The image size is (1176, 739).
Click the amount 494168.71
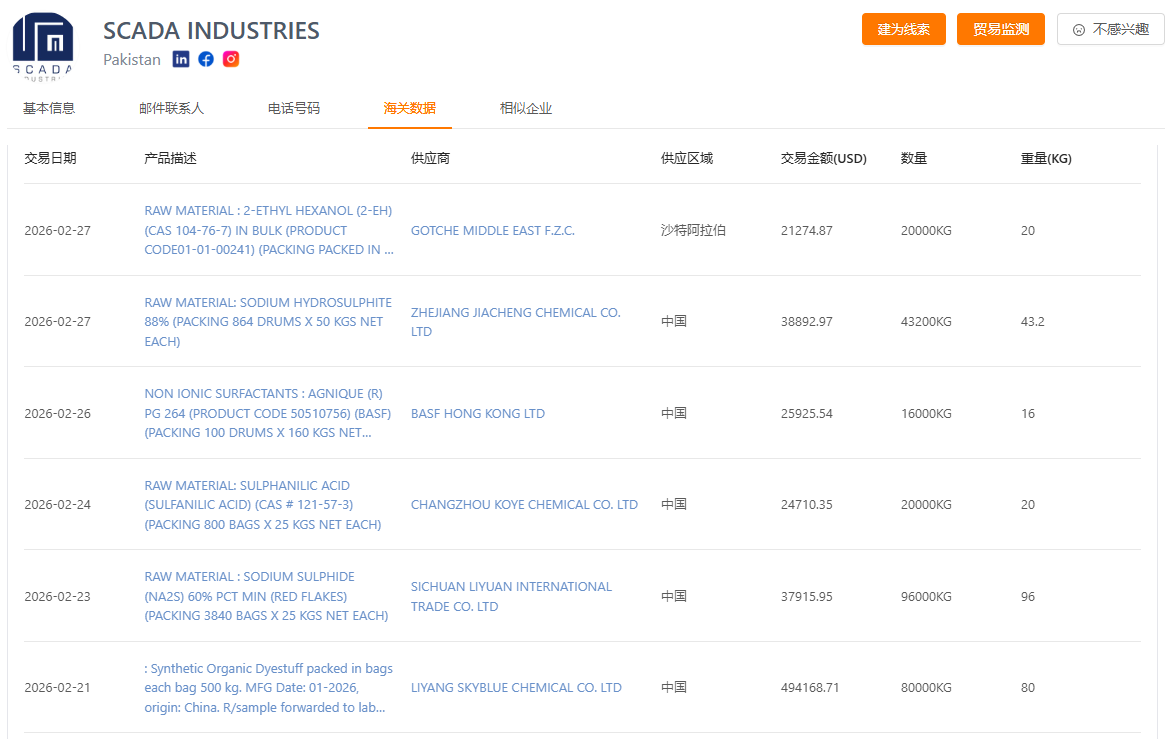pyautogui.click(x=809, y=688)
